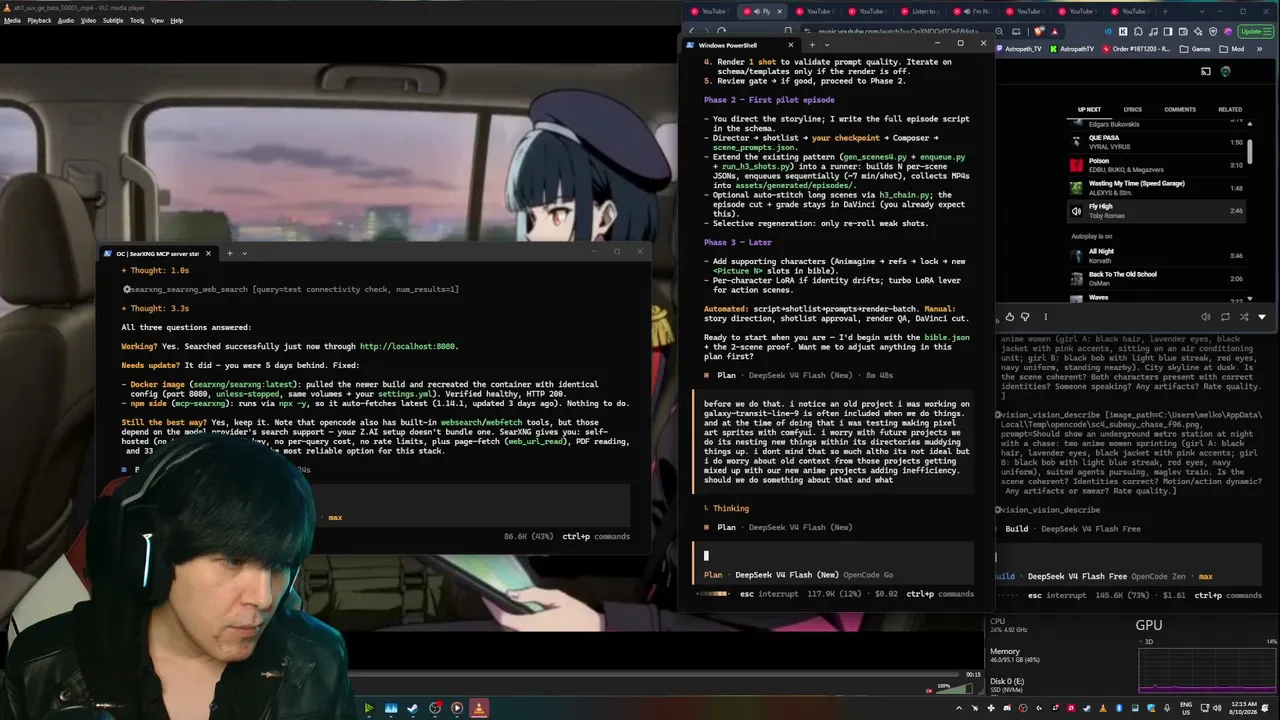Viewport: 1280px width, 720px height.
Task: Open the SearXNG terminal tab dropdown
Action: pos(244,253)
